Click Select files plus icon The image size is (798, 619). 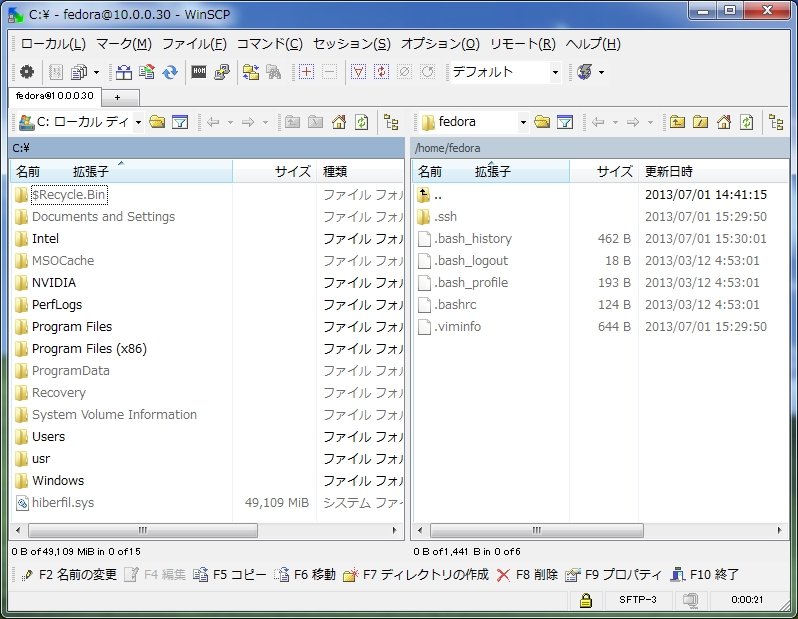[x=306, y=72]
